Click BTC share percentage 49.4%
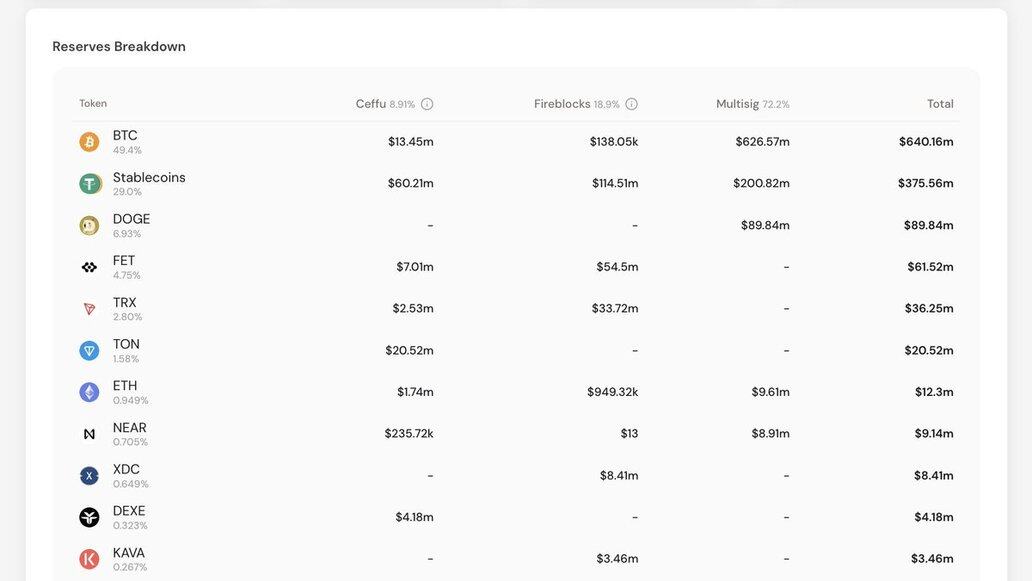The height and width of the screenshot is (581, 1032). point(127,150)
